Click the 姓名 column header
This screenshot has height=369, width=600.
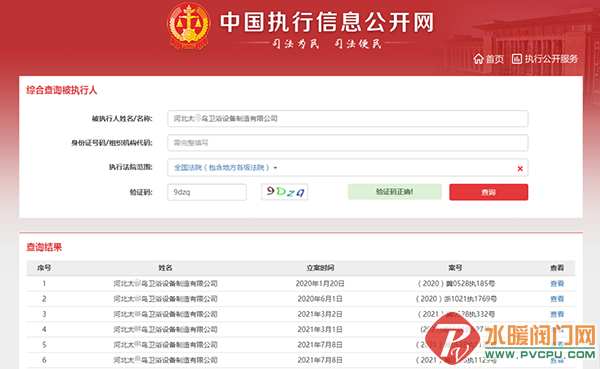click(165, 268)
